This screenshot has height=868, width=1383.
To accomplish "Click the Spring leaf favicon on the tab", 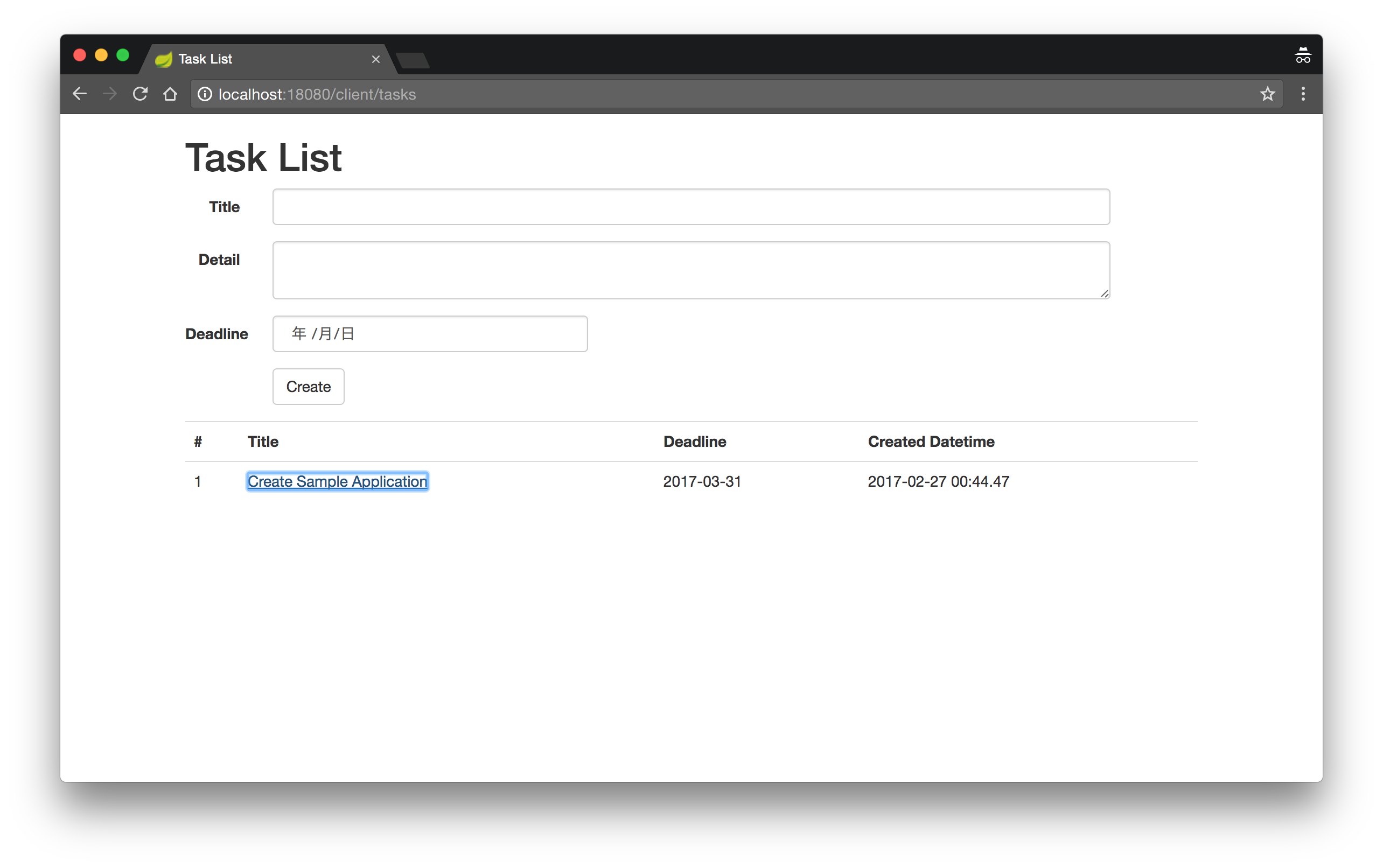I will (164, 59).
